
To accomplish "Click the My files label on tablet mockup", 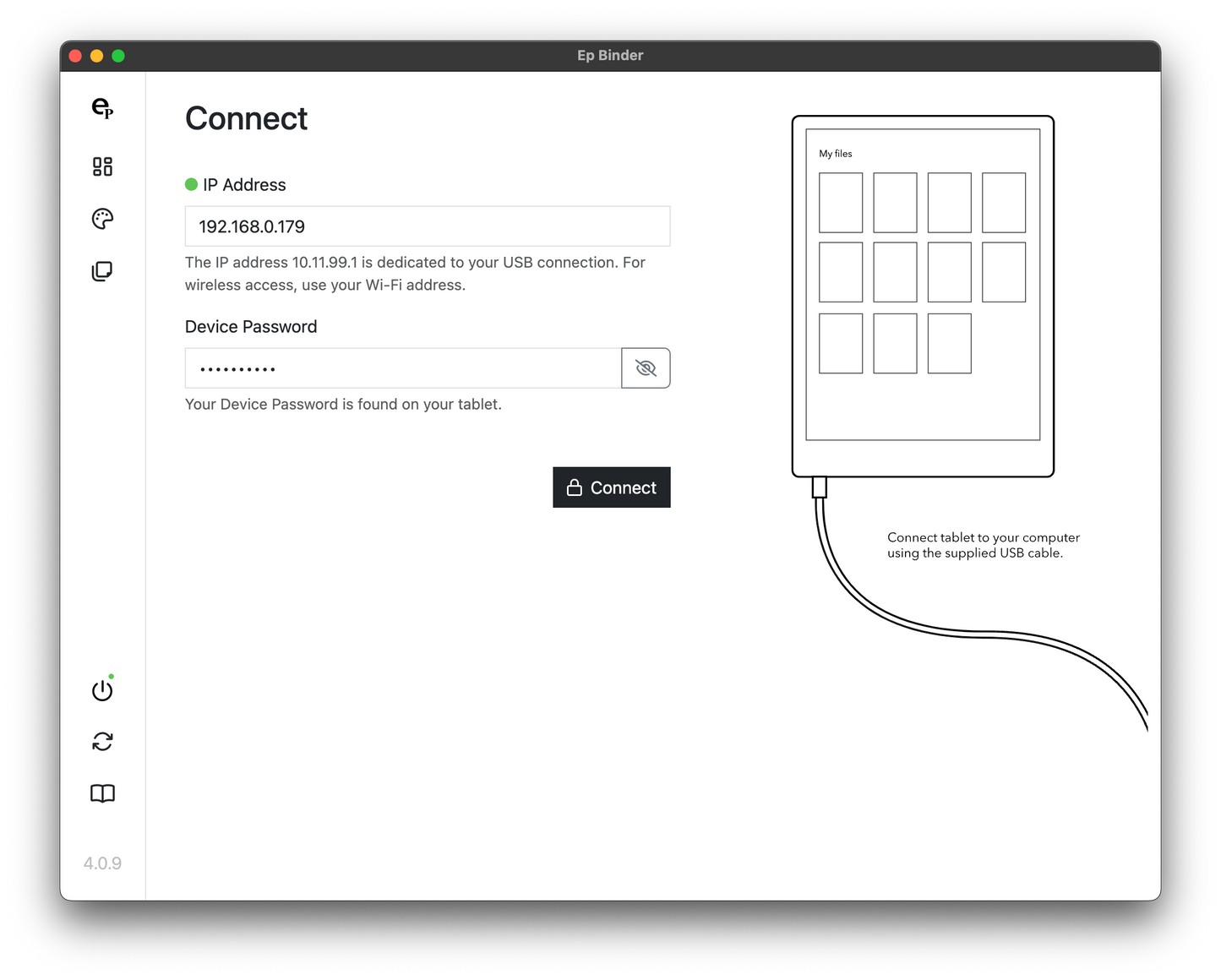I will click(835, 154).
